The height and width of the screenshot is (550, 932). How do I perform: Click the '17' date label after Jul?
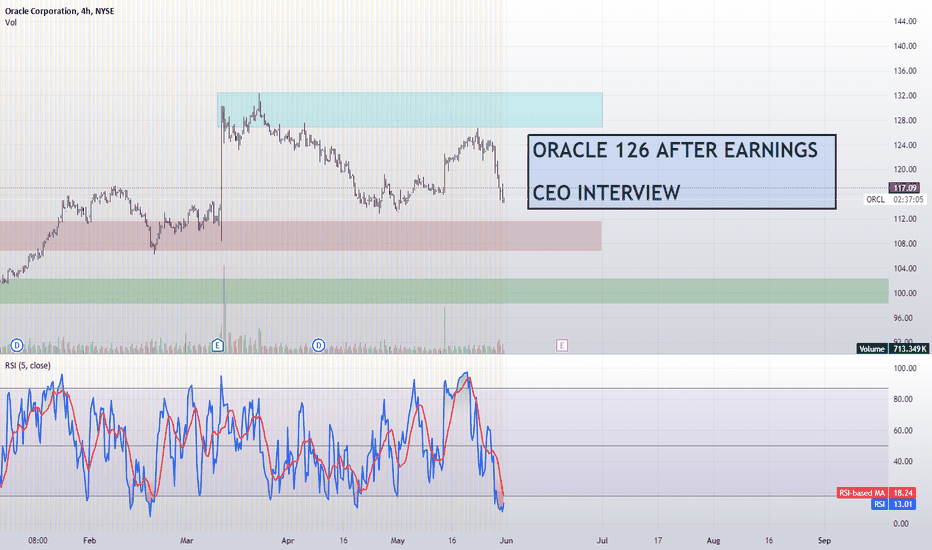pyautogui.click(x=658, y=540)
